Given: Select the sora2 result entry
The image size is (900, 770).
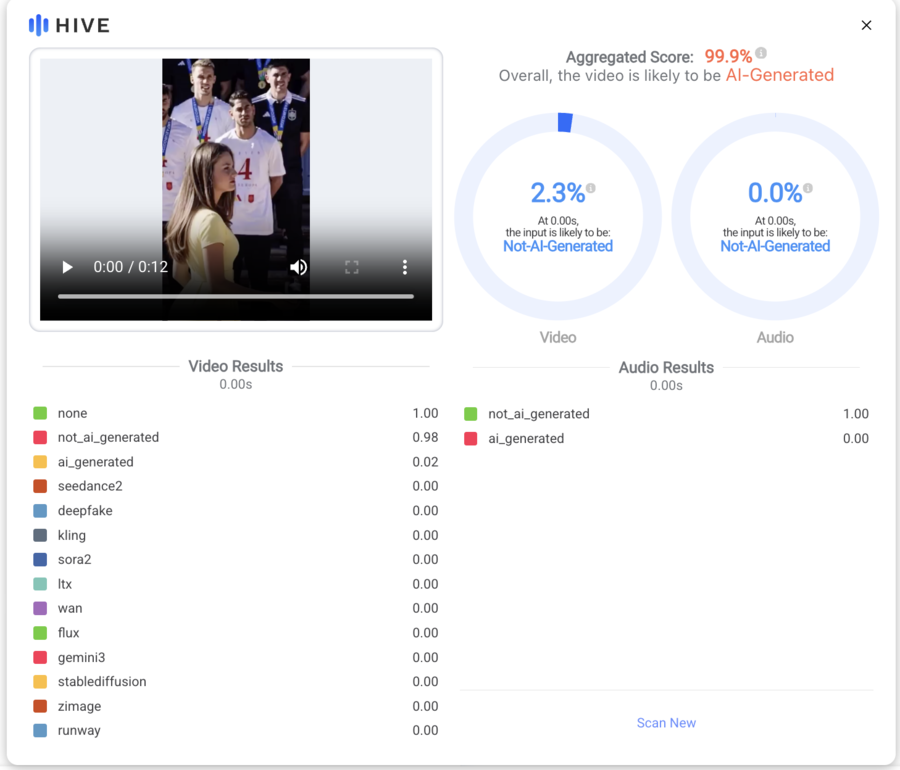Looking at the screenshot, I should [236, 559].
